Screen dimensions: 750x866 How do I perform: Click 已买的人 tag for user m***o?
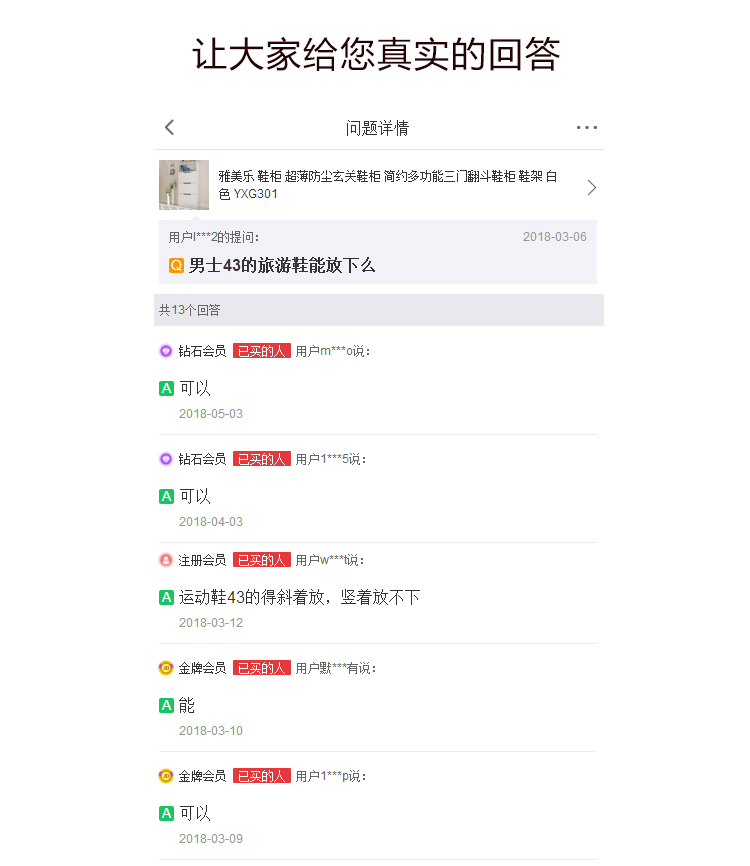(x=262, y=351)
